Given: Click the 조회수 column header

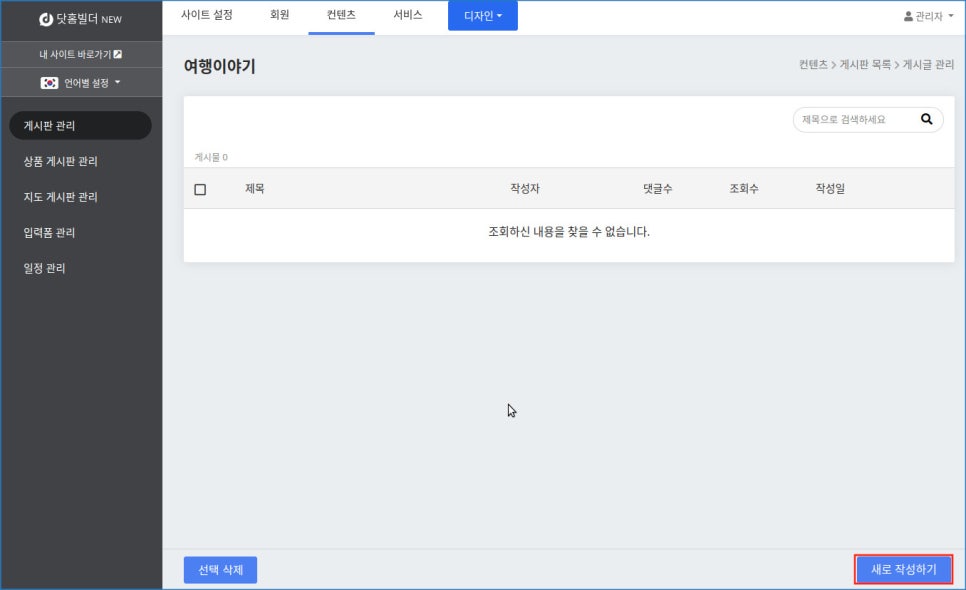Looking at the screenshot, I should (744, 188).
